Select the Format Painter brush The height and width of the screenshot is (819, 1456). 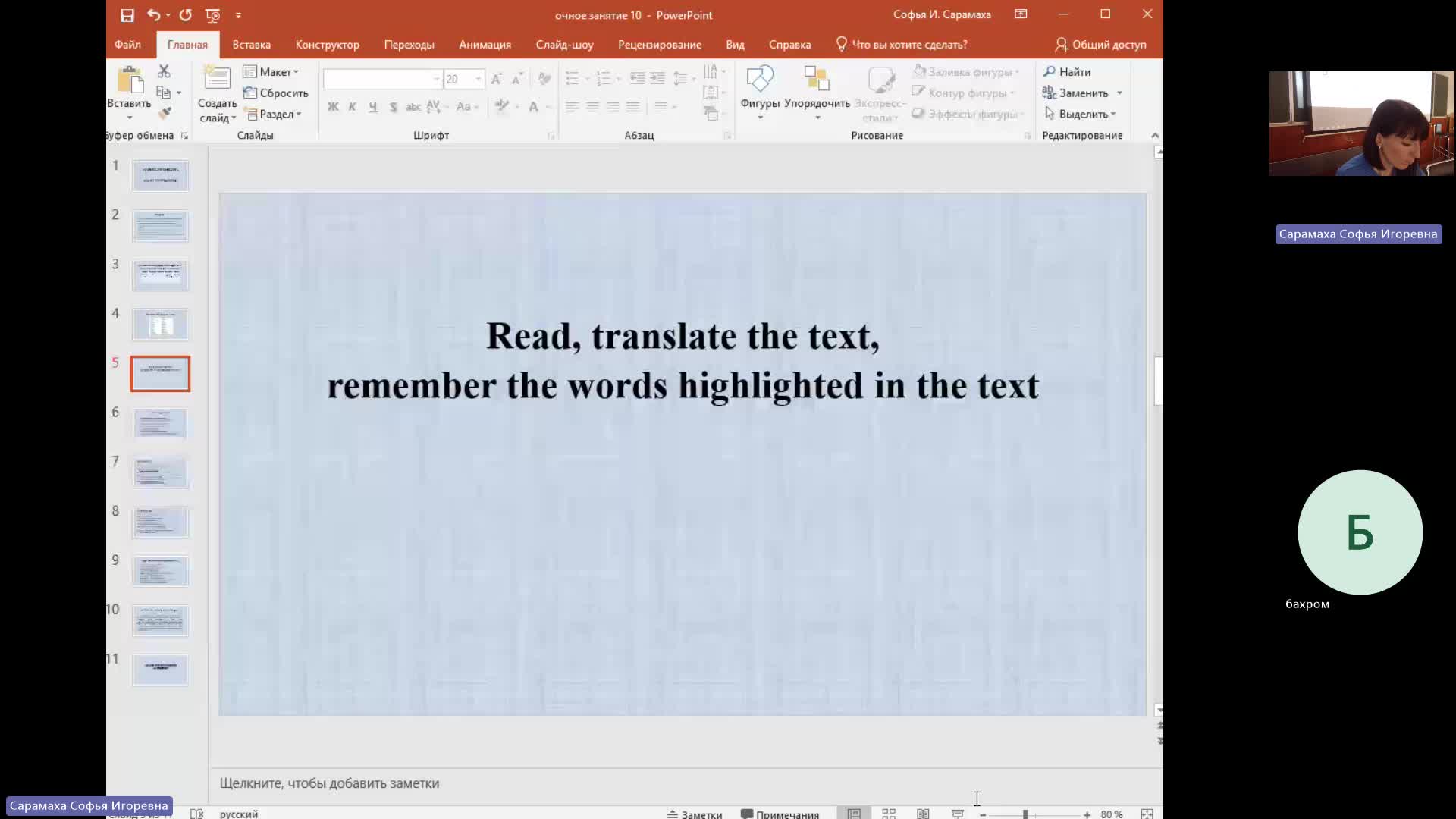pyautogui.click(x=165, y=114)
